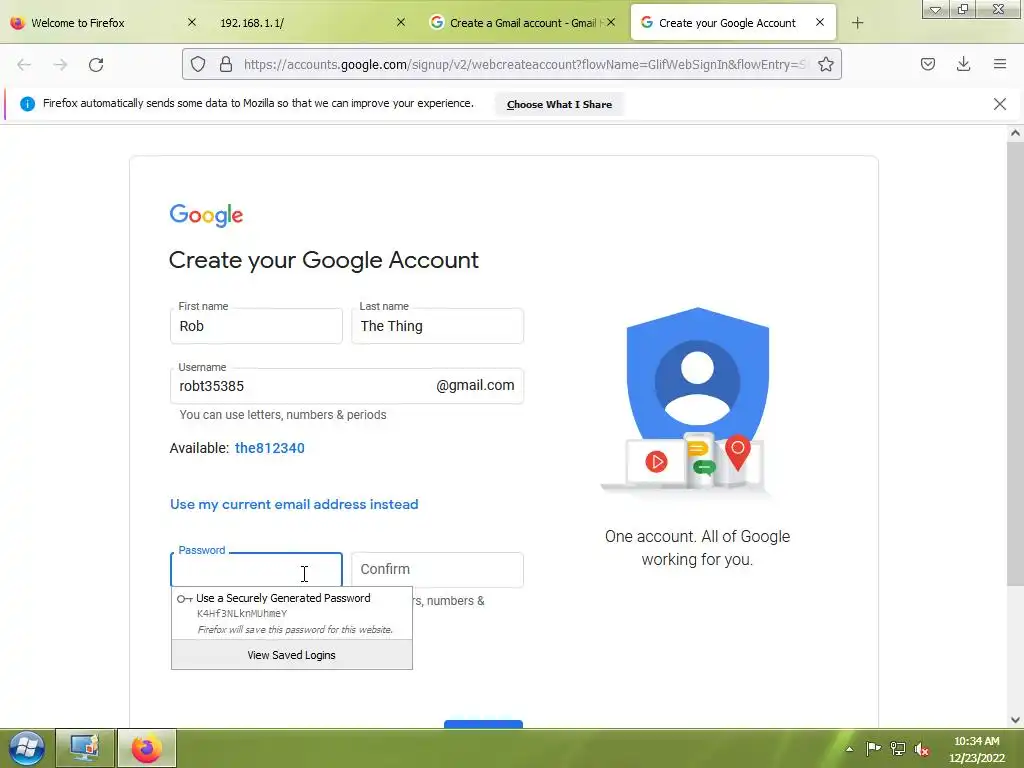Image resolution: width=1024 pixels, height=768 pixels.
Task: Click the address bar URL
Action: pyautogui.click(x=524, y=64)
